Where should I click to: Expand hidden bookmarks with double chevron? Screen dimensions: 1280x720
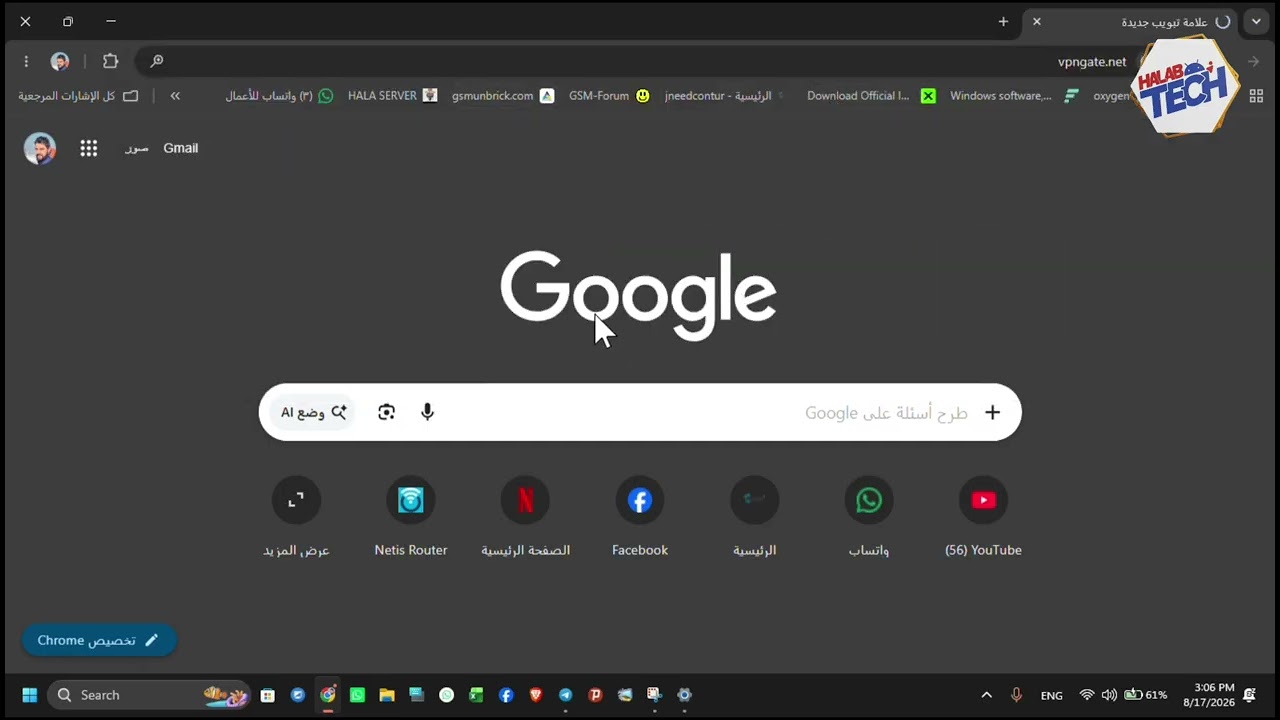click(175, 96)
